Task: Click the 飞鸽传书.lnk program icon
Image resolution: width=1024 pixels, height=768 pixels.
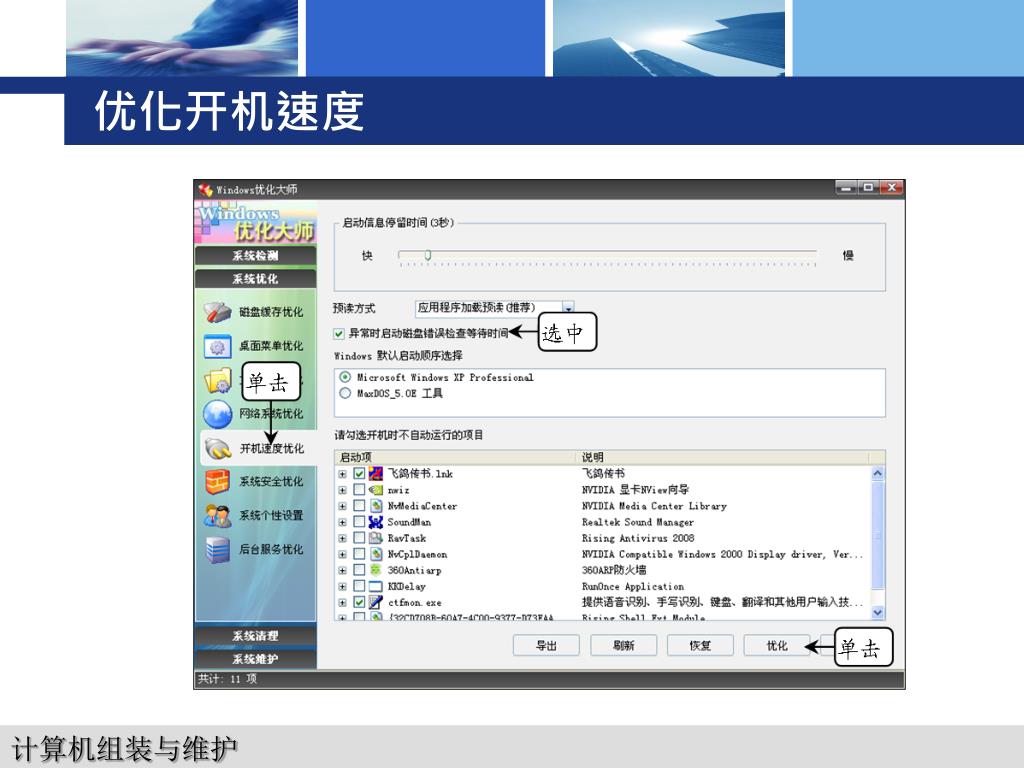Action: (x=376, y=473)
